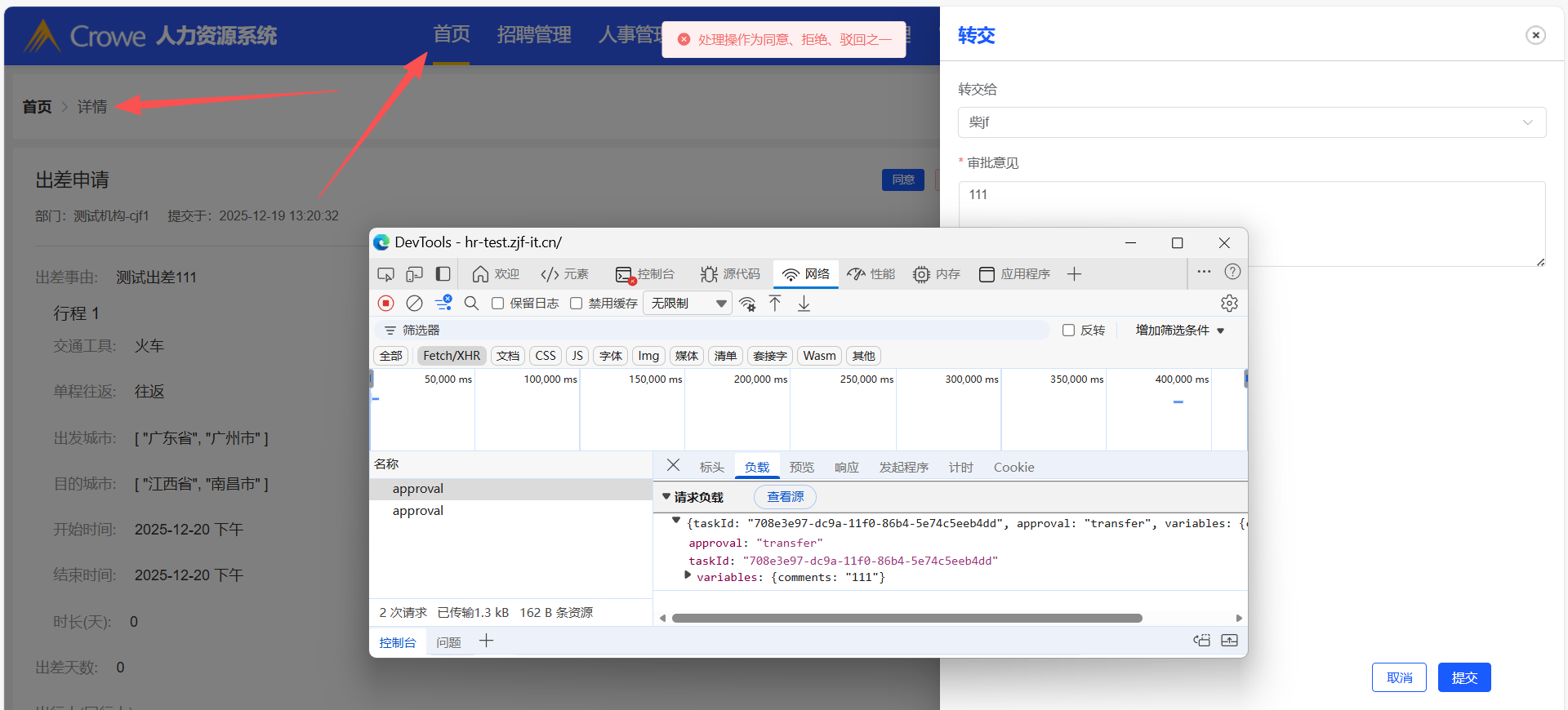1568x710 pixels.
Task: Click the inspect element picker icon
Action: click(x=386, y=274)
